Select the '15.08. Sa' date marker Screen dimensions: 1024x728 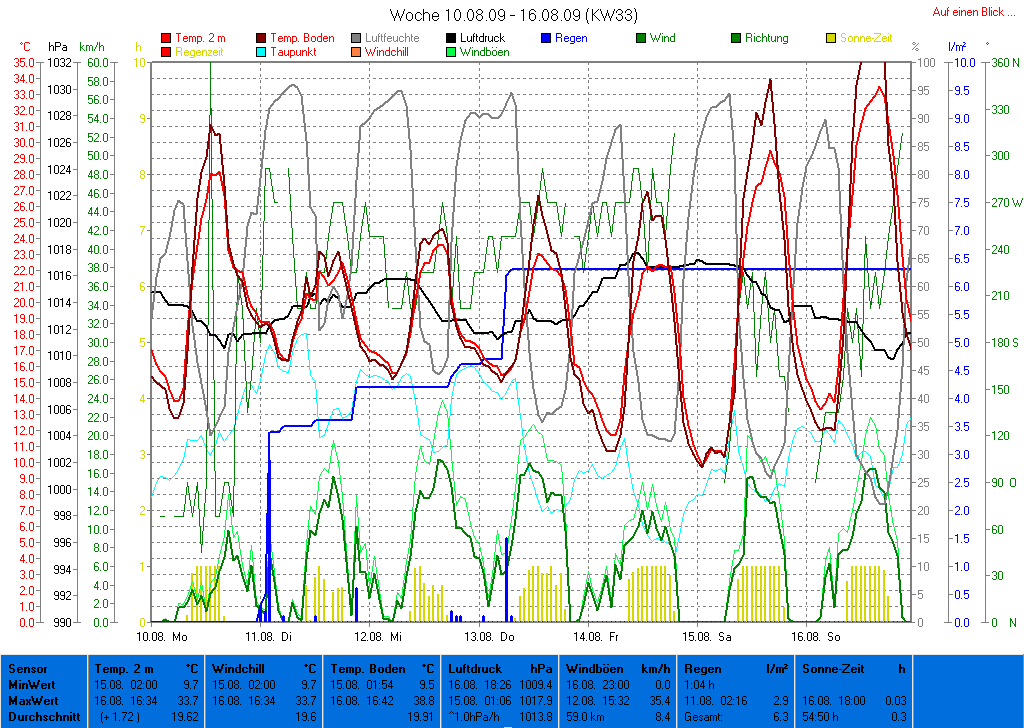coord(708,635)
